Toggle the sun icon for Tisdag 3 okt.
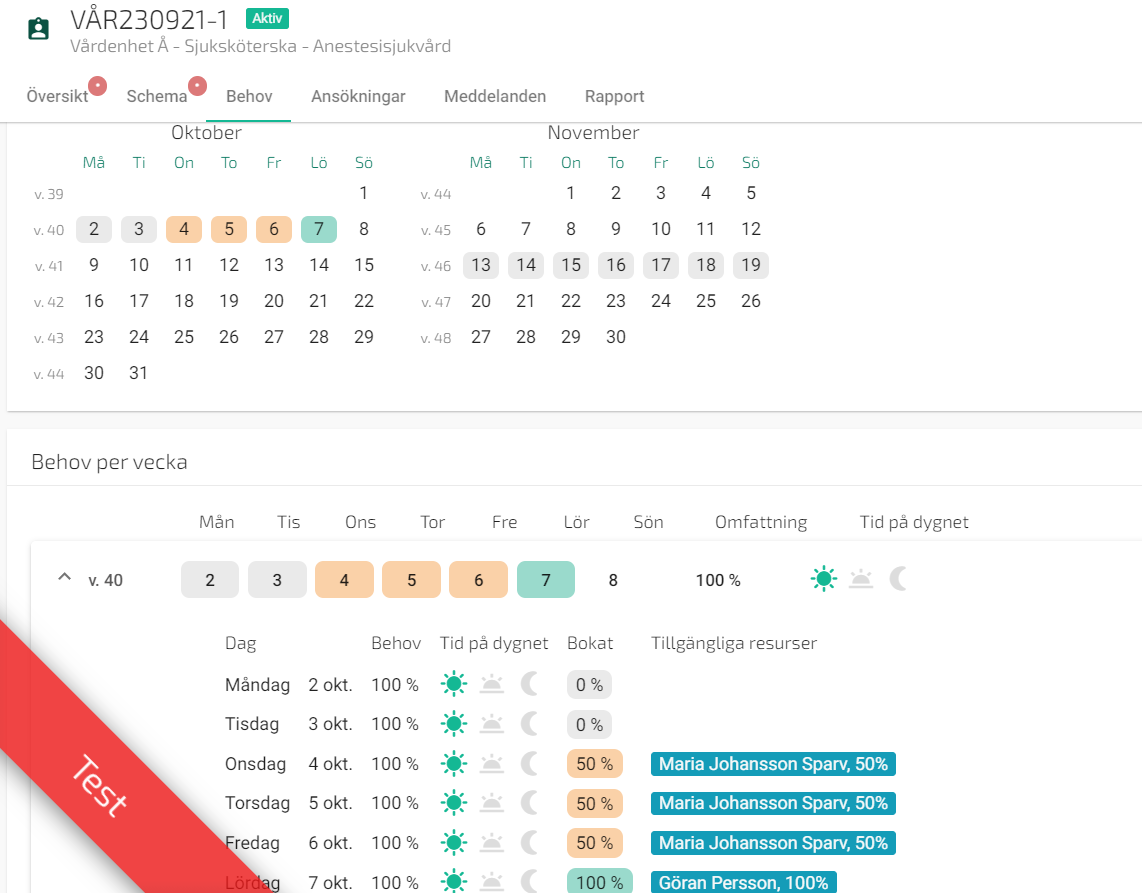The height and width of the screenshot is (893, 1142). [x=454, y=724]
